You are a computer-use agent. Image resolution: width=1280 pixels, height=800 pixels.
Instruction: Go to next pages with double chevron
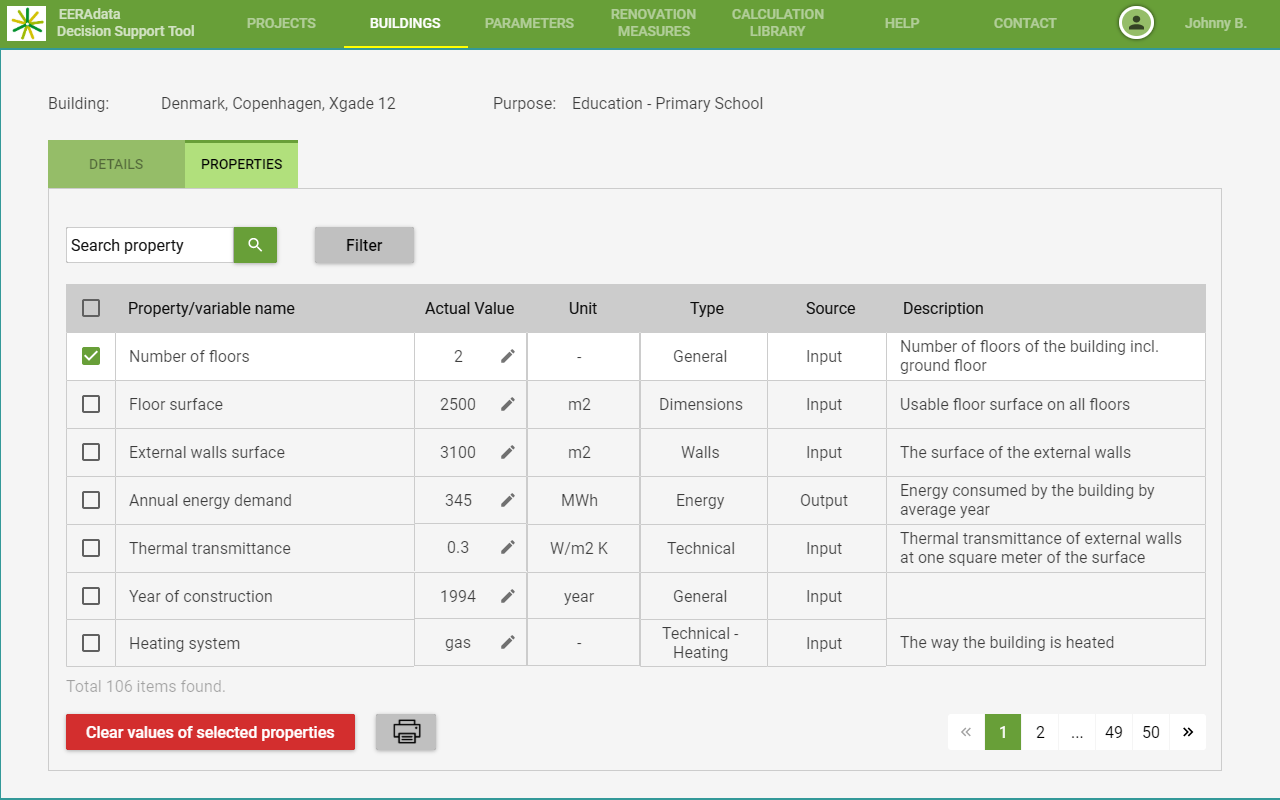tap(1188, 732)
